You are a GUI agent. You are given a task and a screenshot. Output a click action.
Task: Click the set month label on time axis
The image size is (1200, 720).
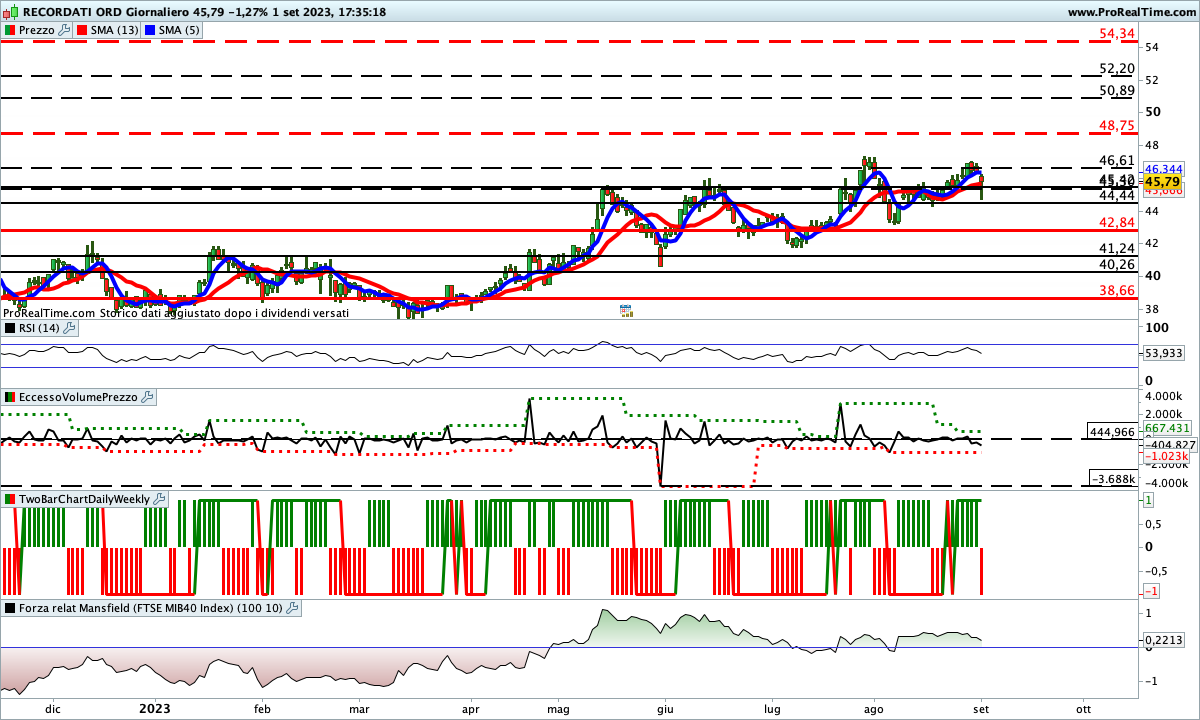[x=983, y=708]
